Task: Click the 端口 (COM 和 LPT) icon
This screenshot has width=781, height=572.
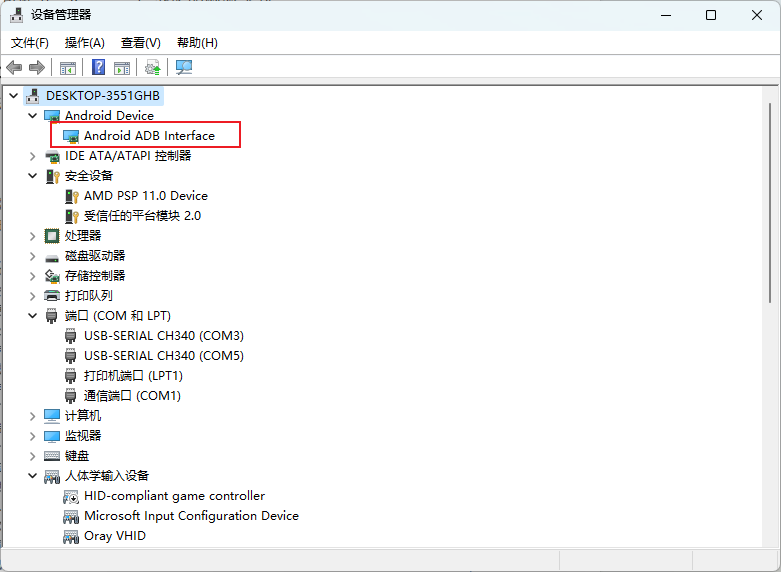Action: pyautogui.click(x=51, y=316)
